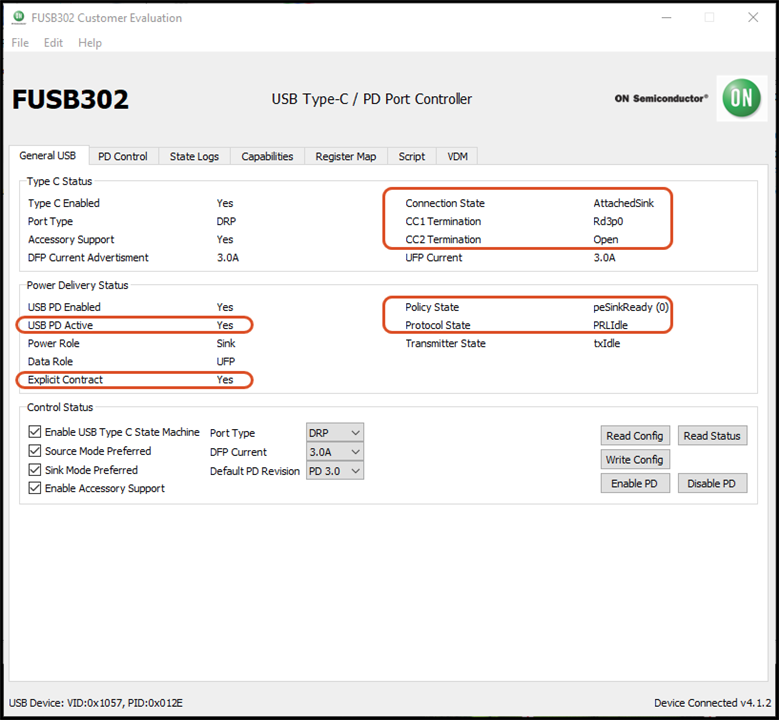The width and height of the screenshot is (779, 720).
Task: Click the Disable PD button
Action: [712, 483]
